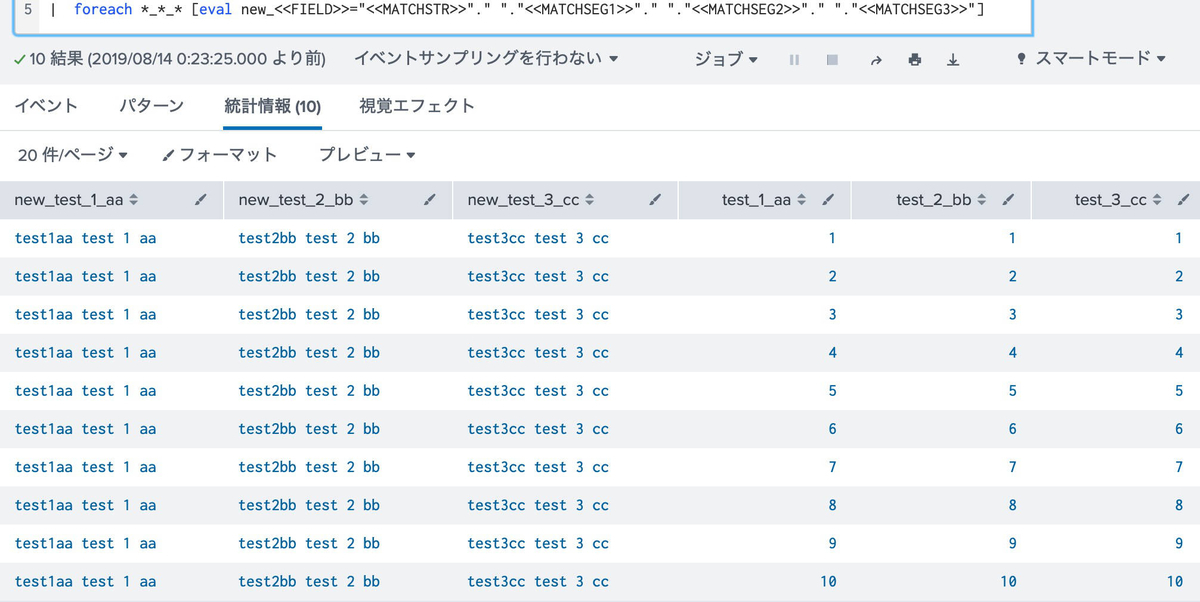Print the search results
Viewport: 1200px width, 602px height.
[x=914, y=59]
